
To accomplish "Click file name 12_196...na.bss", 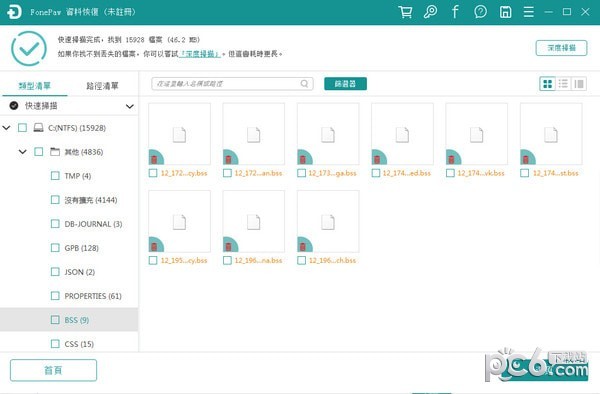I will 258,260.
